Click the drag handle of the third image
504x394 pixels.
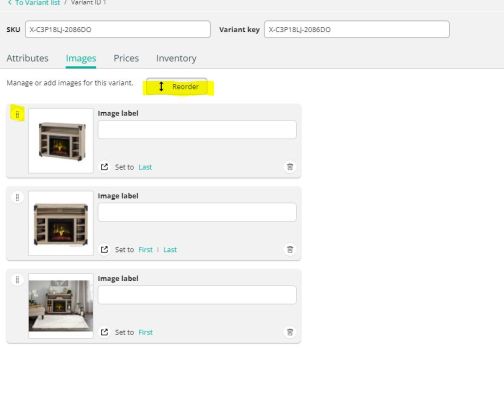pyautogui.click(x=17, y=280)
